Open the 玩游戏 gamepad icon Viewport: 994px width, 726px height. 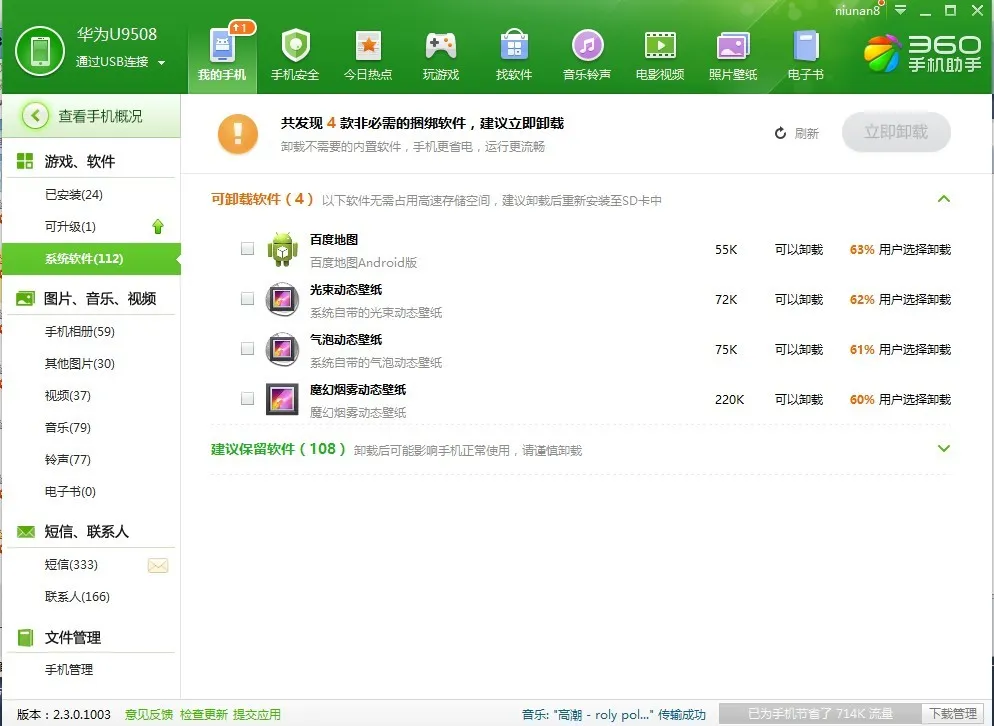tap(441, 46)
